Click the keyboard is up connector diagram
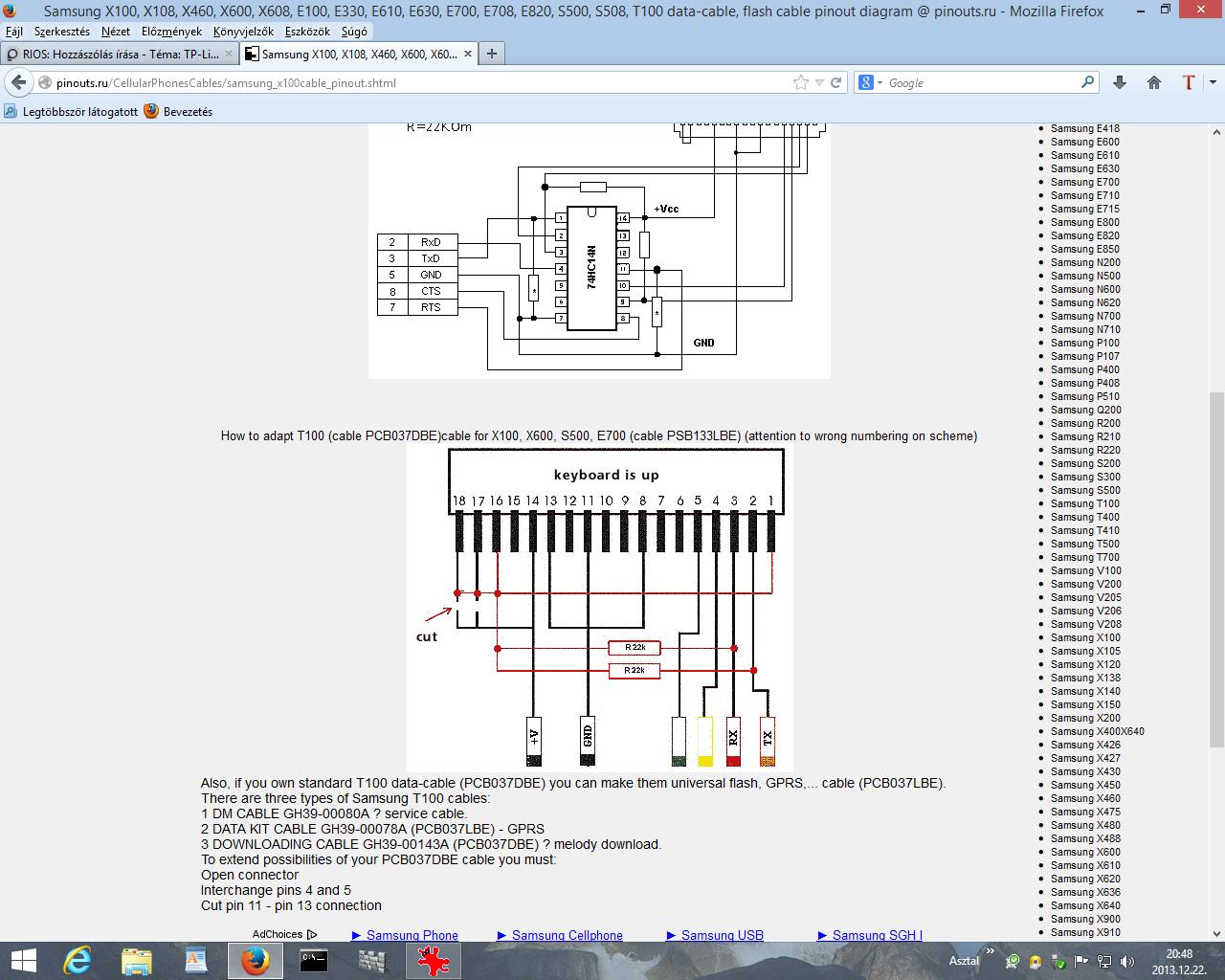 (x=600, y=608)
